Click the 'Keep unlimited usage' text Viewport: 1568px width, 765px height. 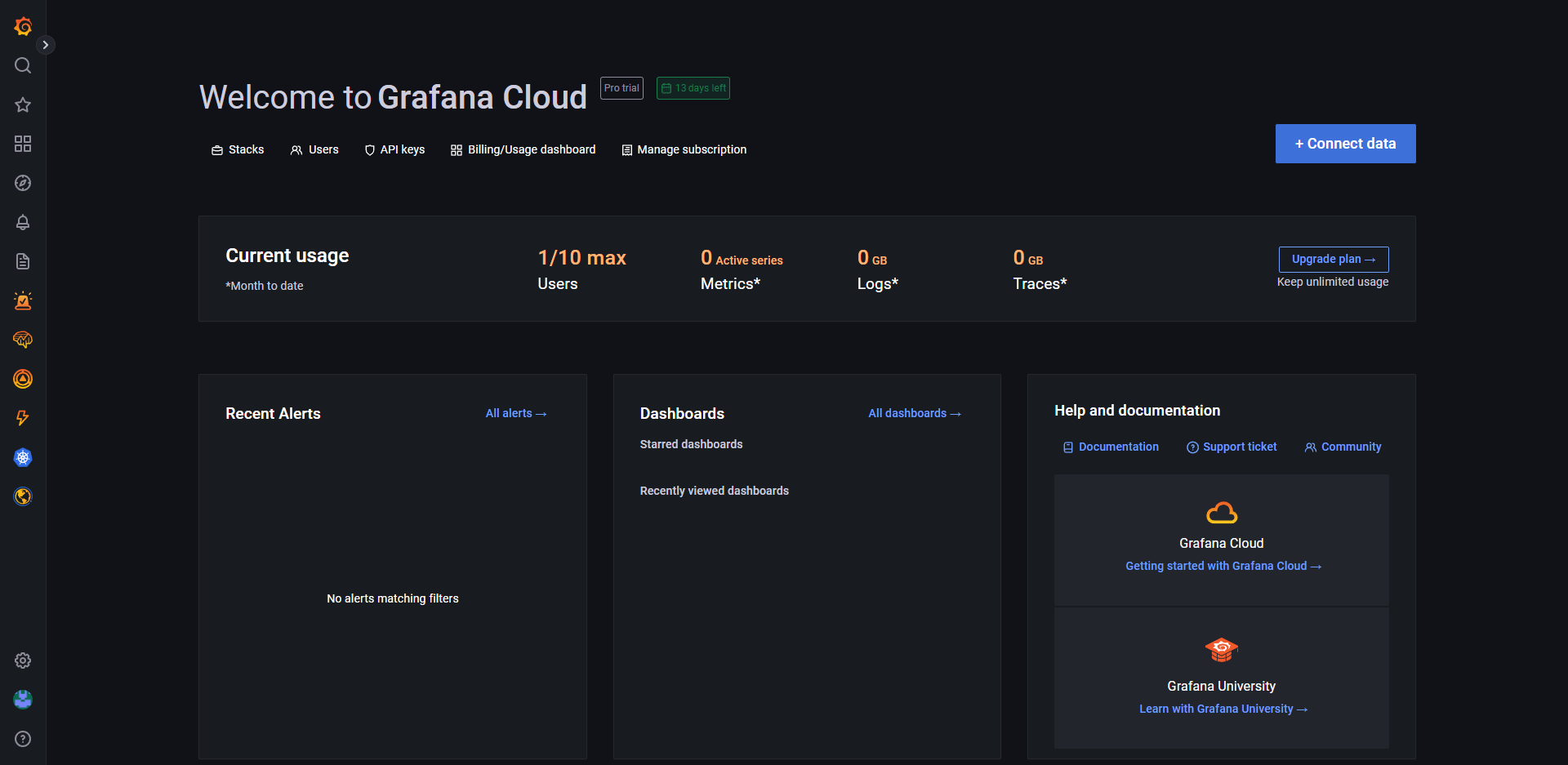(x=1333, y=282)
